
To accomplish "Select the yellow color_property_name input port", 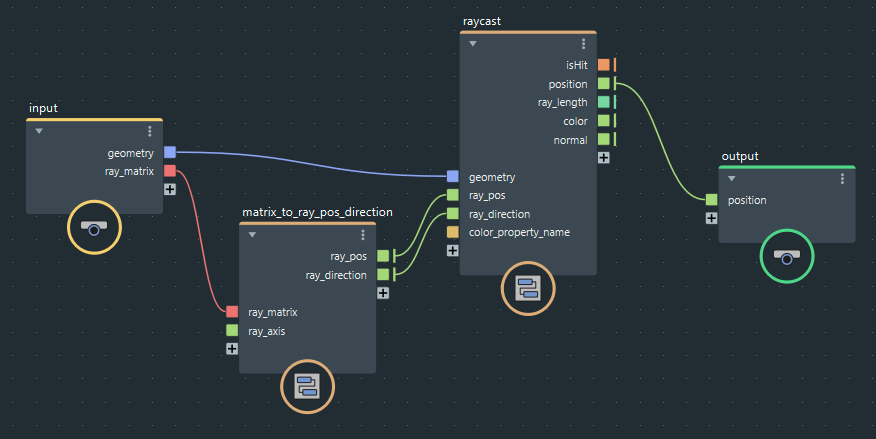I will [x=453, y=232].
